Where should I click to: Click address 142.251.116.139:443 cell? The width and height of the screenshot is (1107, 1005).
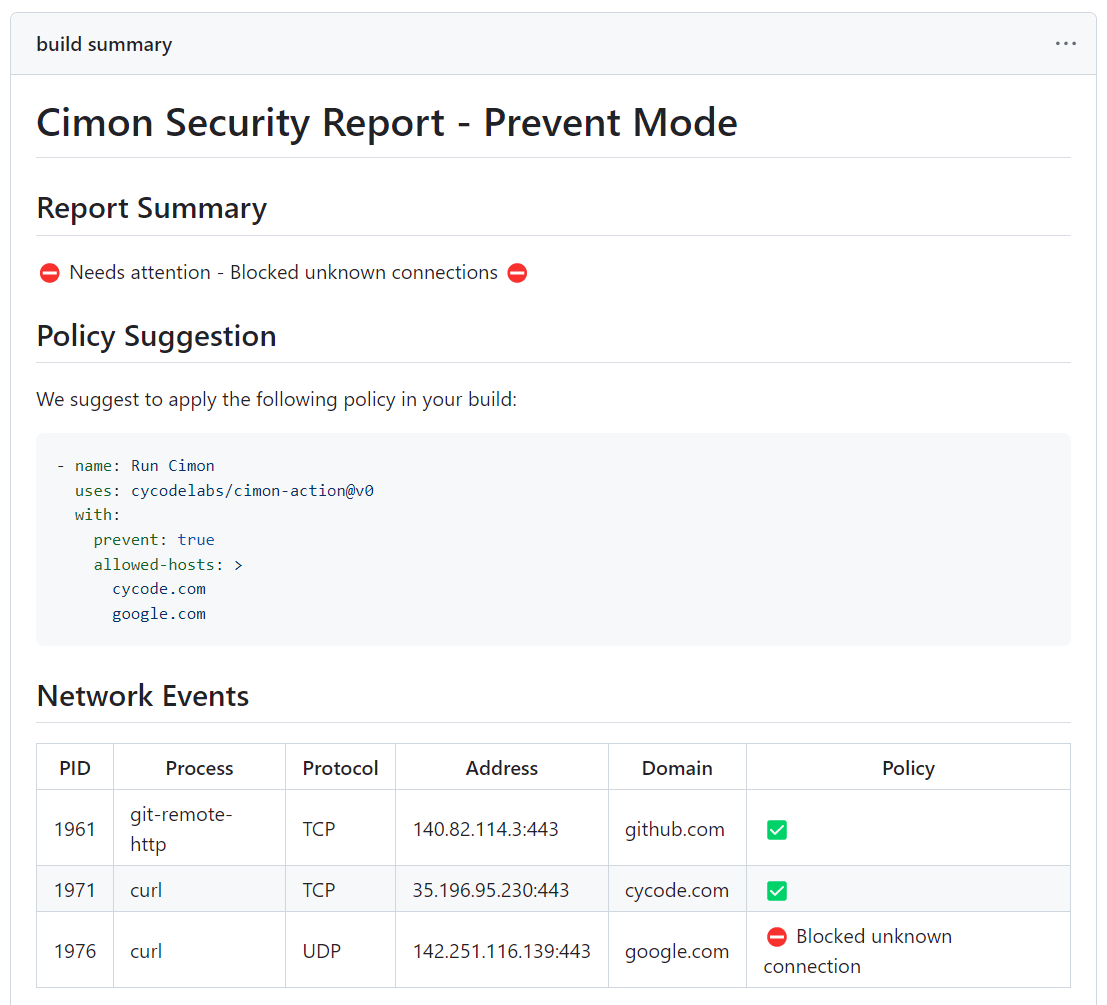tap(501, 951)
